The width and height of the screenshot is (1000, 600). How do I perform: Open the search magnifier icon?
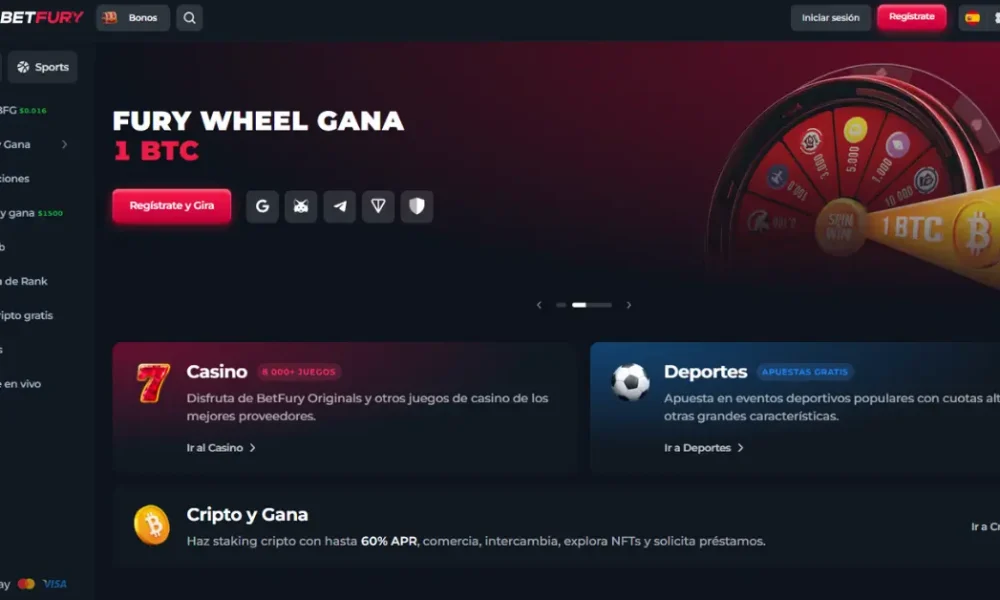coord(189,18)
